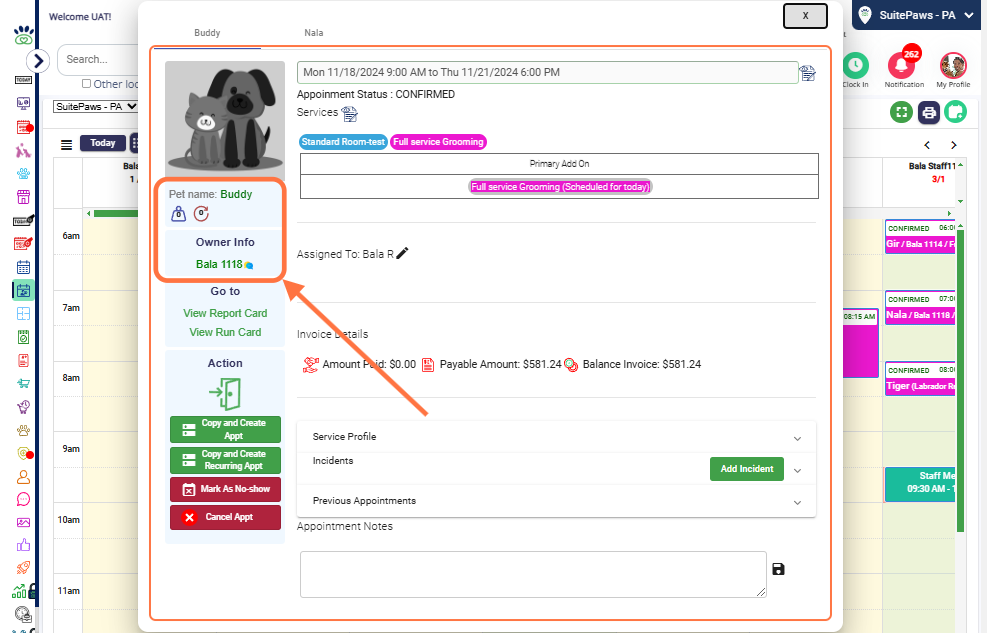Image resolution: width=987 pixels, height=633 pixels.
Task: Open the shopping cart icon in sidebar
Action: [x=23, y=383]
